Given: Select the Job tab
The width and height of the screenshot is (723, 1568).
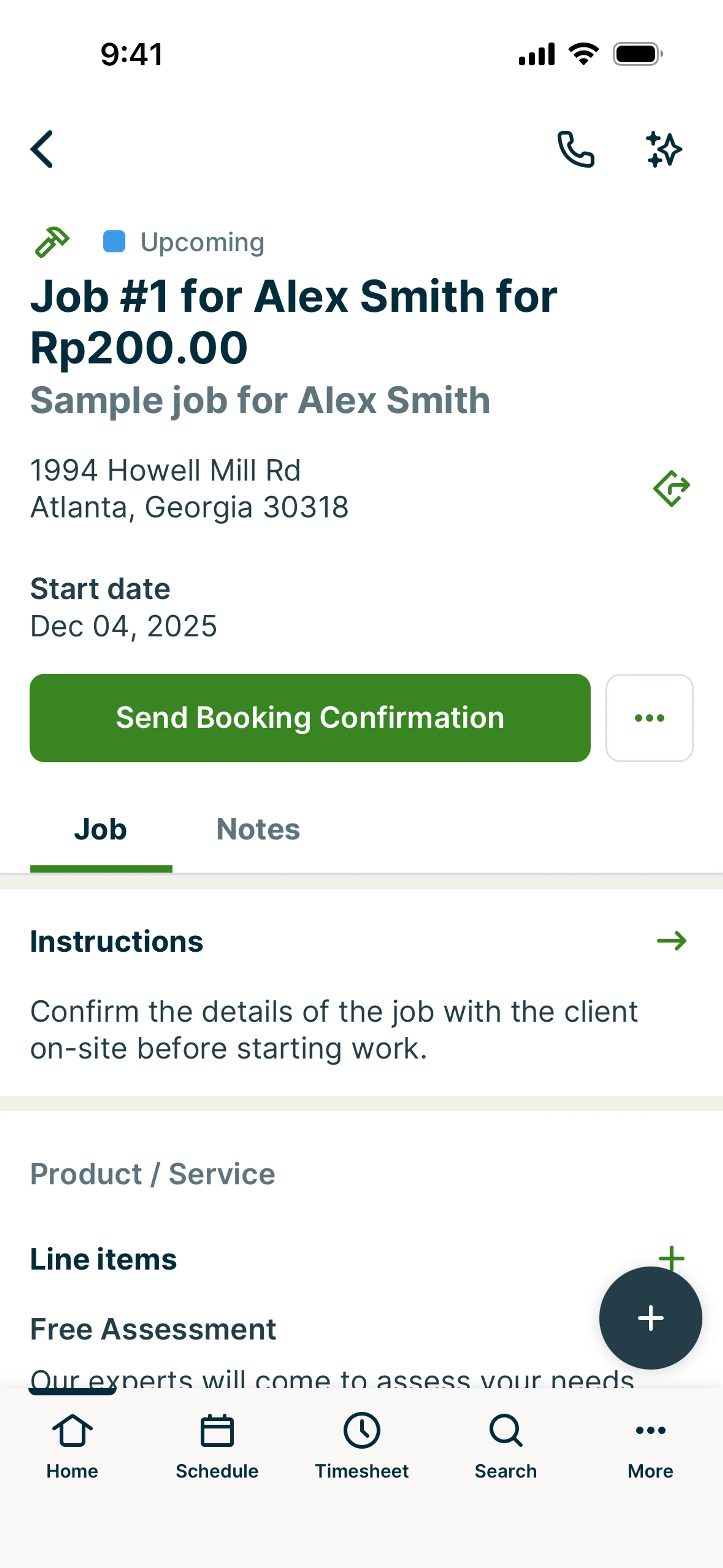Looking at the screenshot, I should 101,829.
